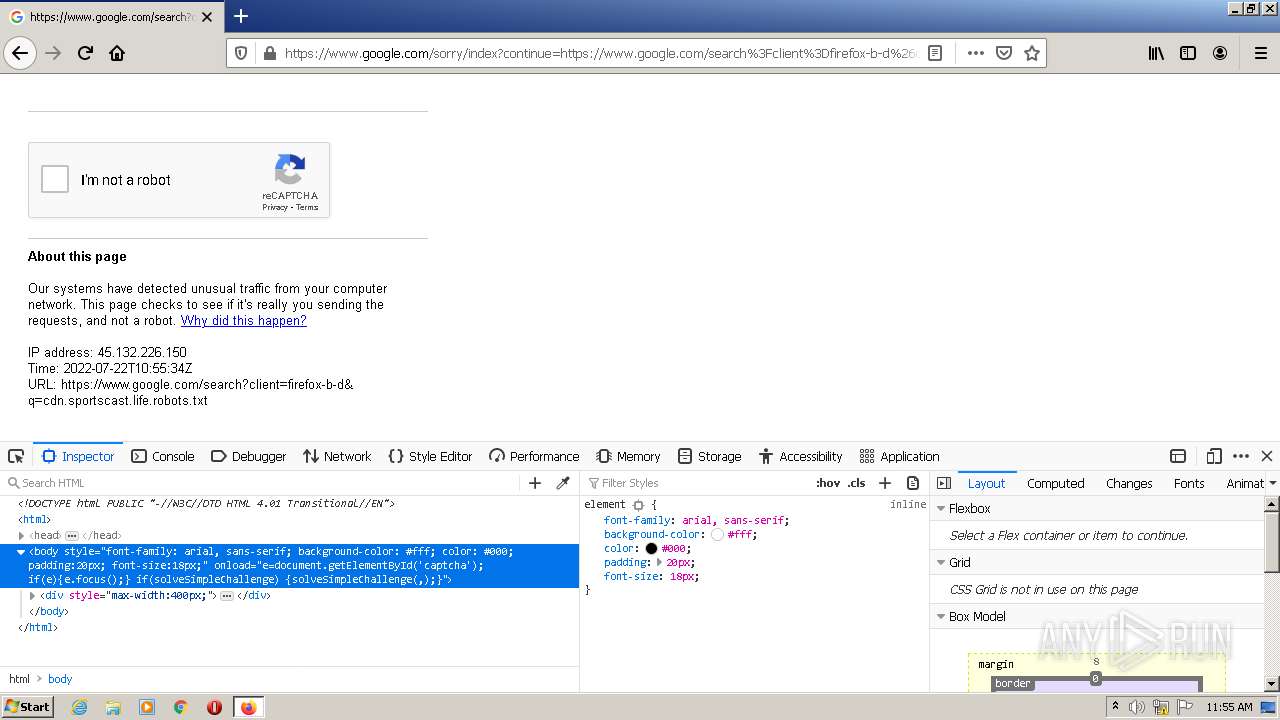Open reCAPTCHA Terms link
This screenshot has height=720, width=1280.
click(x=307, y=207)
